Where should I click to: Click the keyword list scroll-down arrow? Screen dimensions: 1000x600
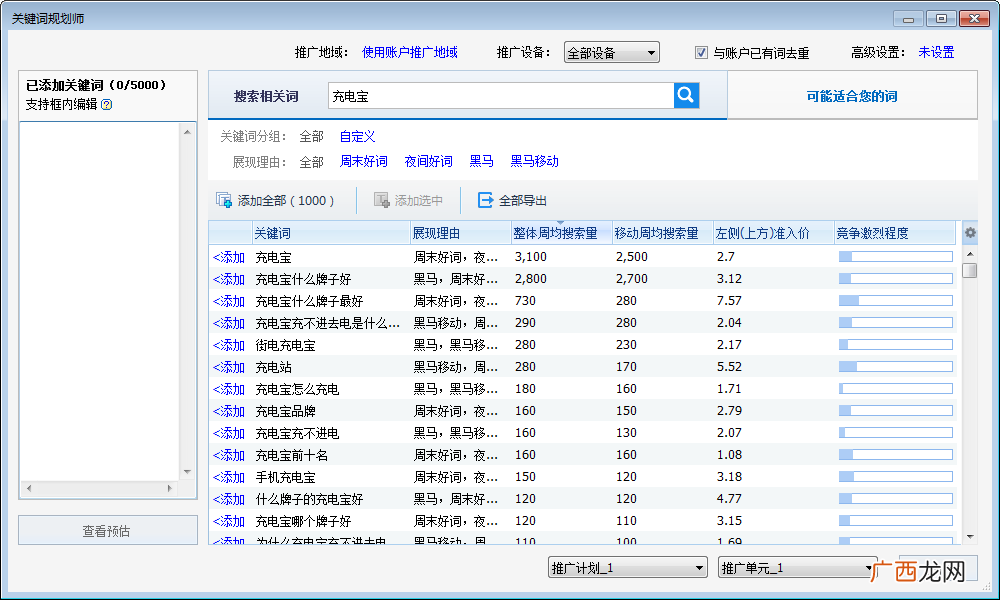click(x=970, y=537)
